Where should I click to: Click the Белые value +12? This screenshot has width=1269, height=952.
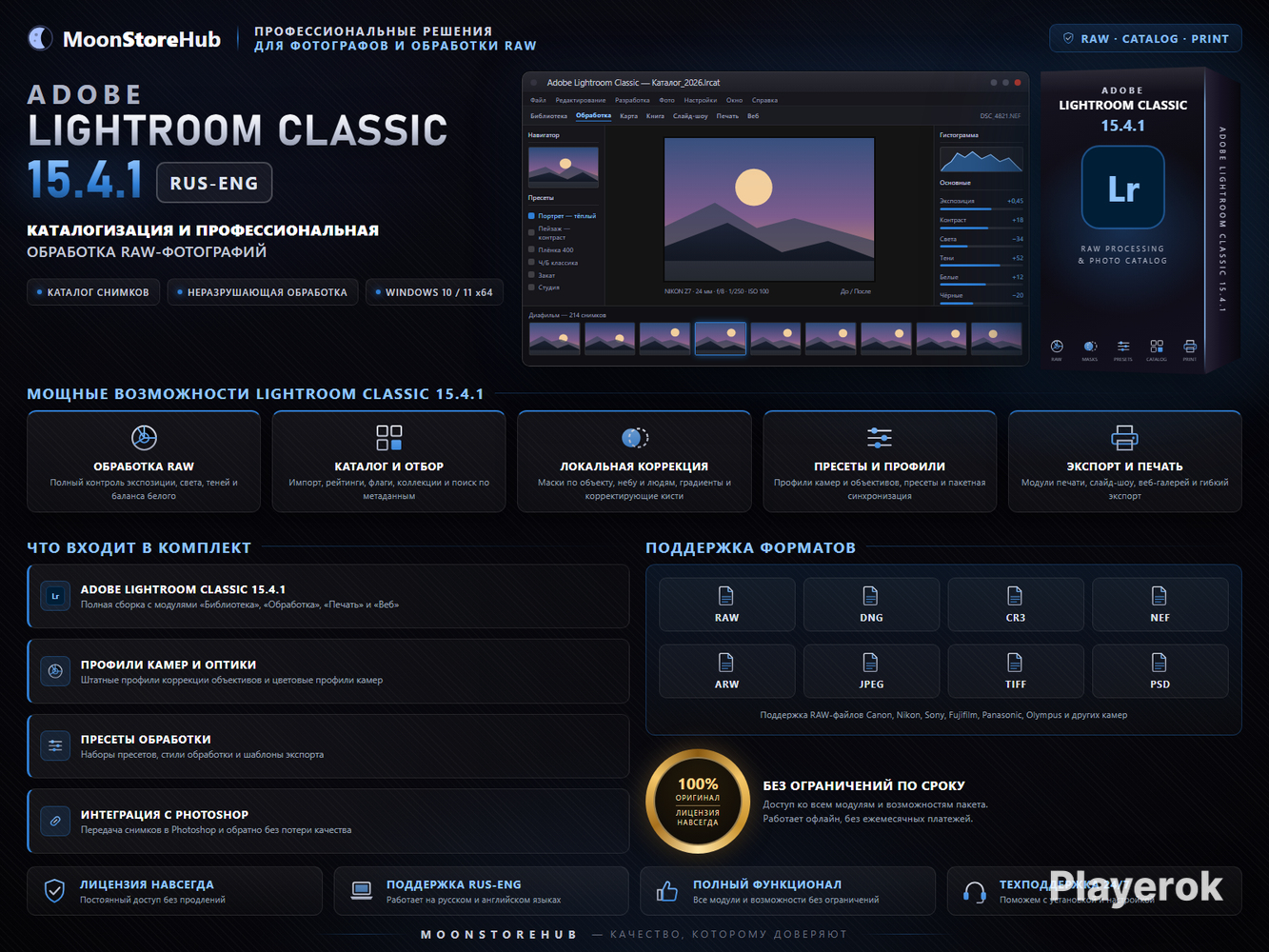coord(1018,277)
